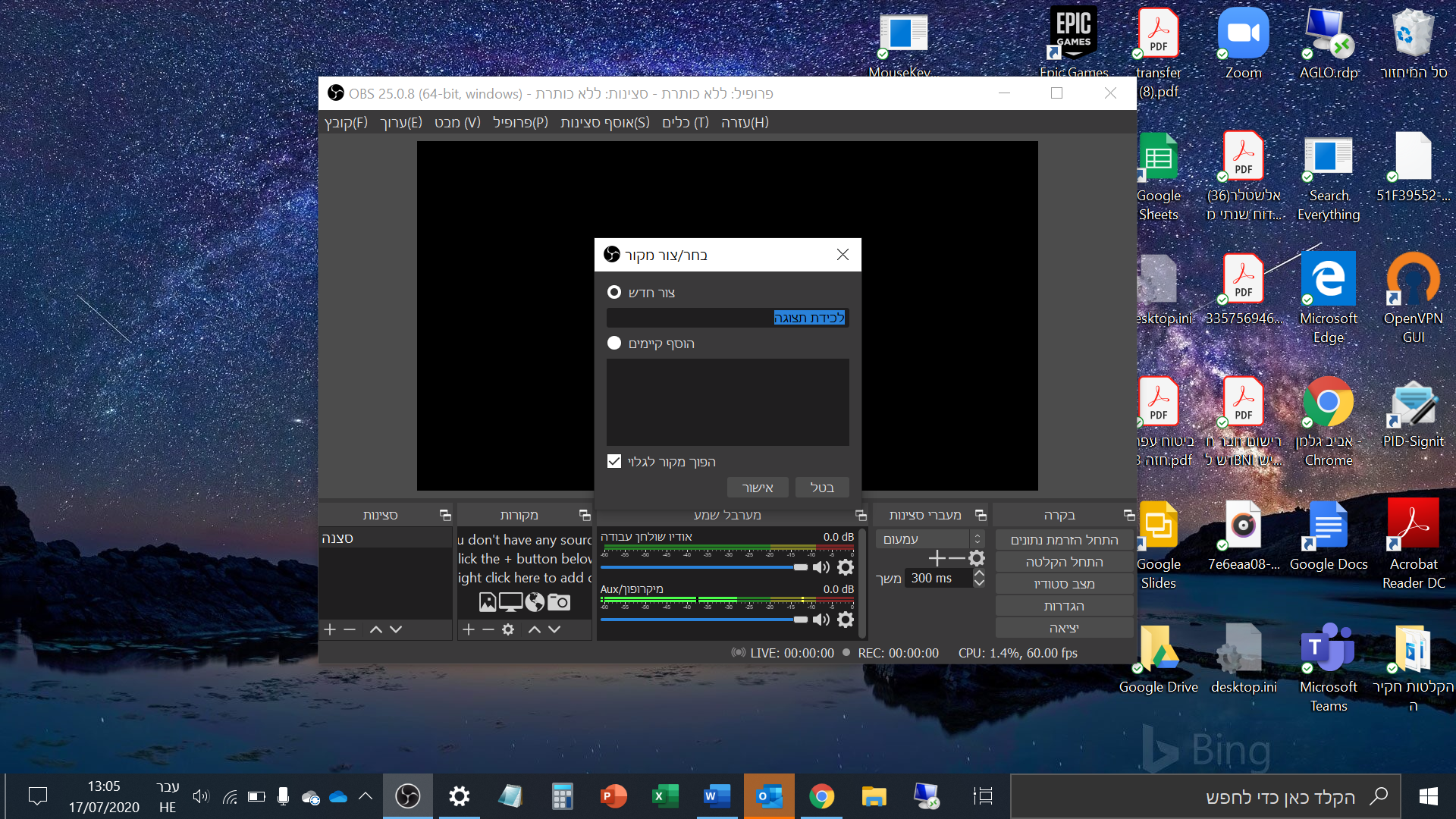Select Microsoft Edge desktop icon
1456x819 pixels.
(1328, 298)
